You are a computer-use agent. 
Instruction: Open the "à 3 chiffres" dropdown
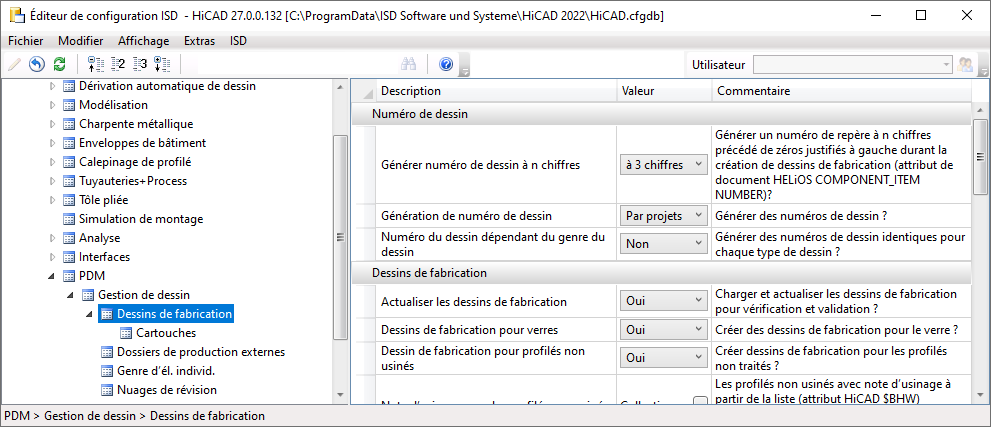tap(664, 164)
